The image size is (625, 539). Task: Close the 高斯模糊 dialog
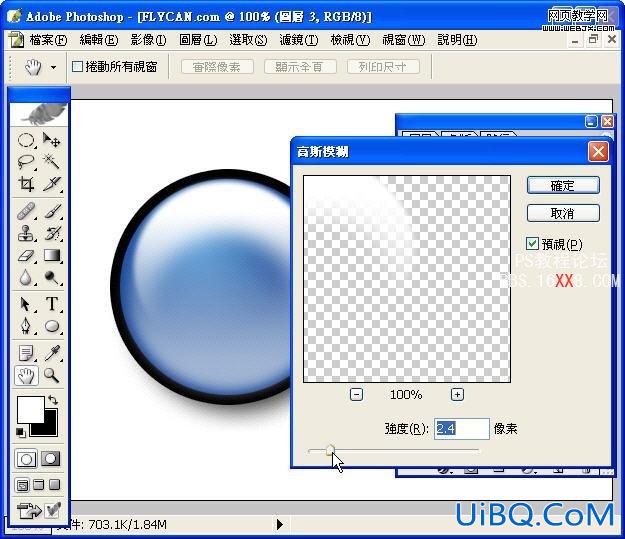[598, 151]
